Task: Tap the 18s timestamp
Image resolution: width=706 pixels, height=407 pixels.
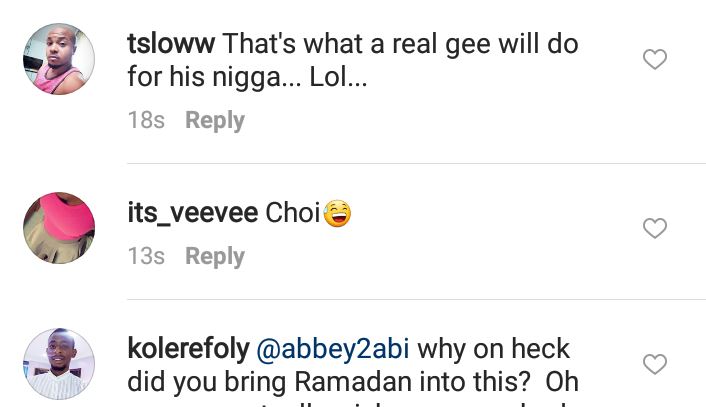Action: point(146,120)
